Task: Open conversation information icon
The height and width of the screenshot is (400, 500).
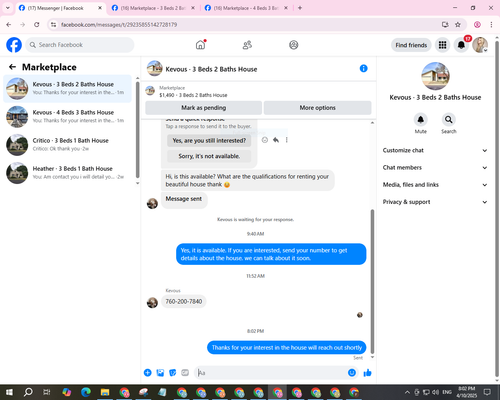Action: point(363,68)
